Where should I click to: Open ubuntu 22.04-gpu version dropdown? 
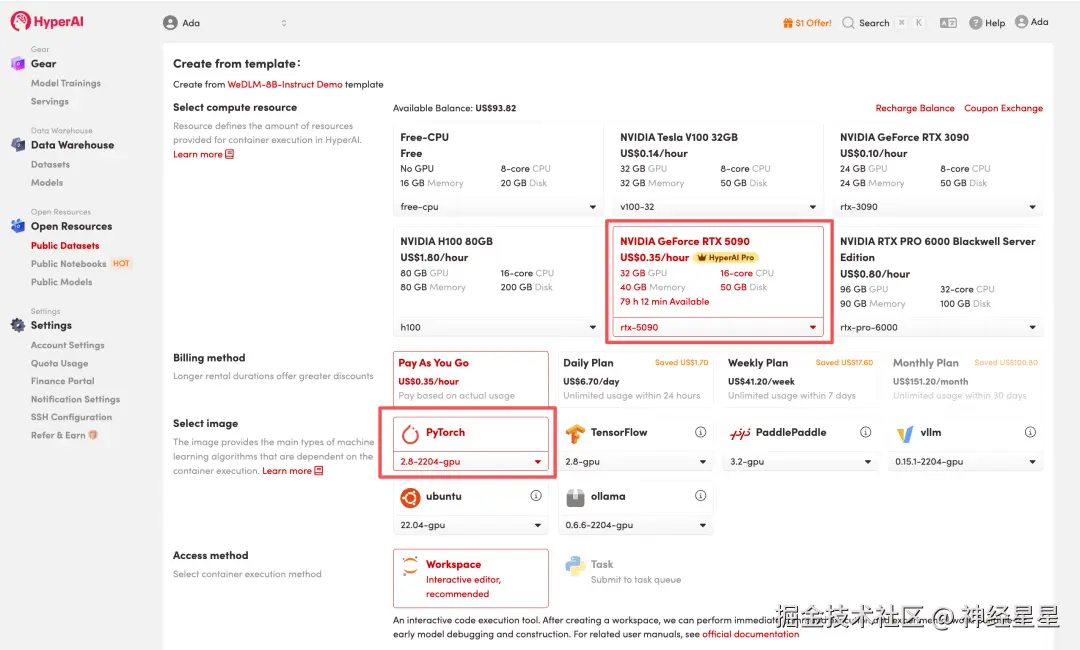[471, 525]
